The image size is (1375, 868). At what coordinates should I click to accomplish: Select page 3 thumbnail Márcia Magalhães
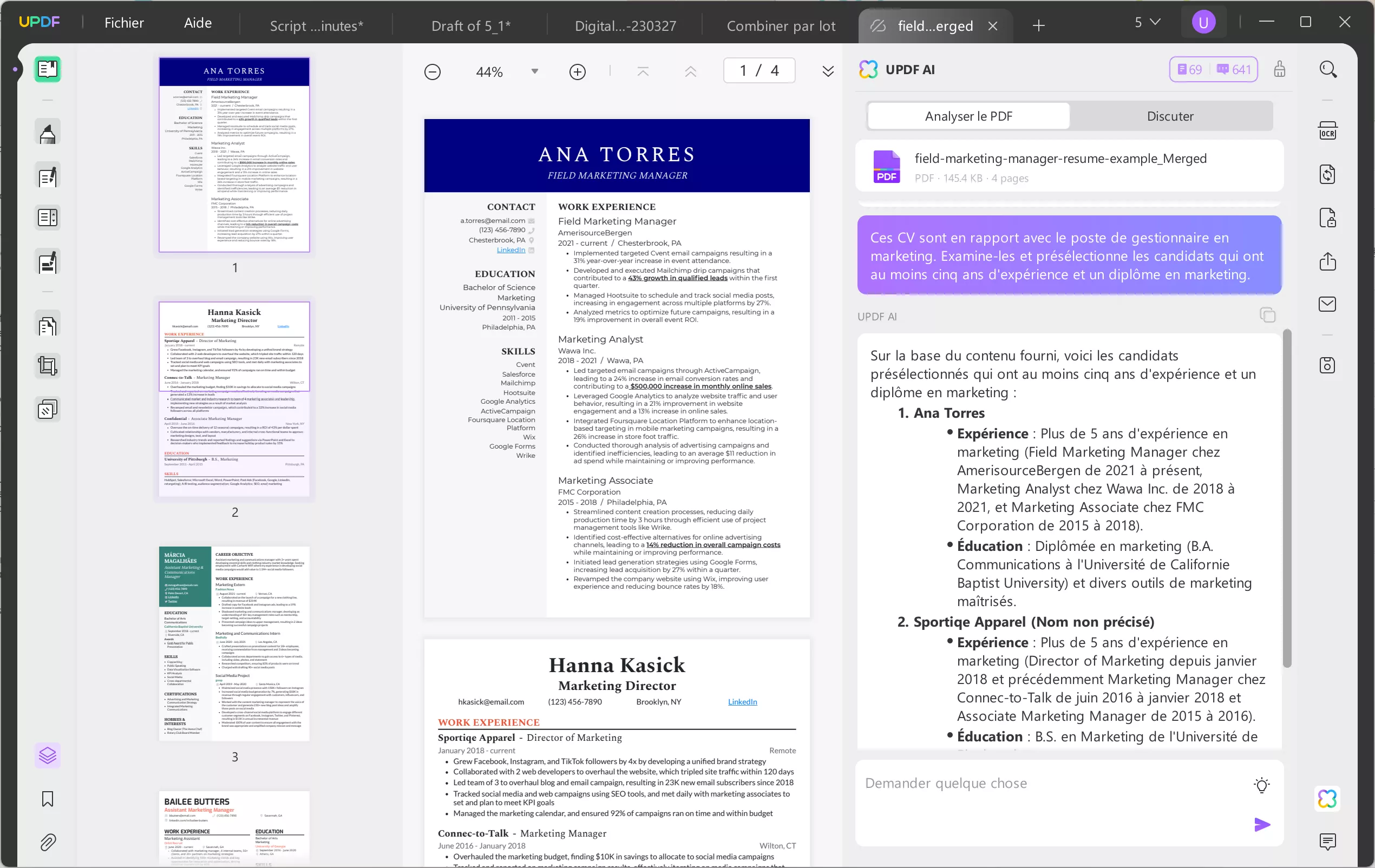[x=234, y=644]
